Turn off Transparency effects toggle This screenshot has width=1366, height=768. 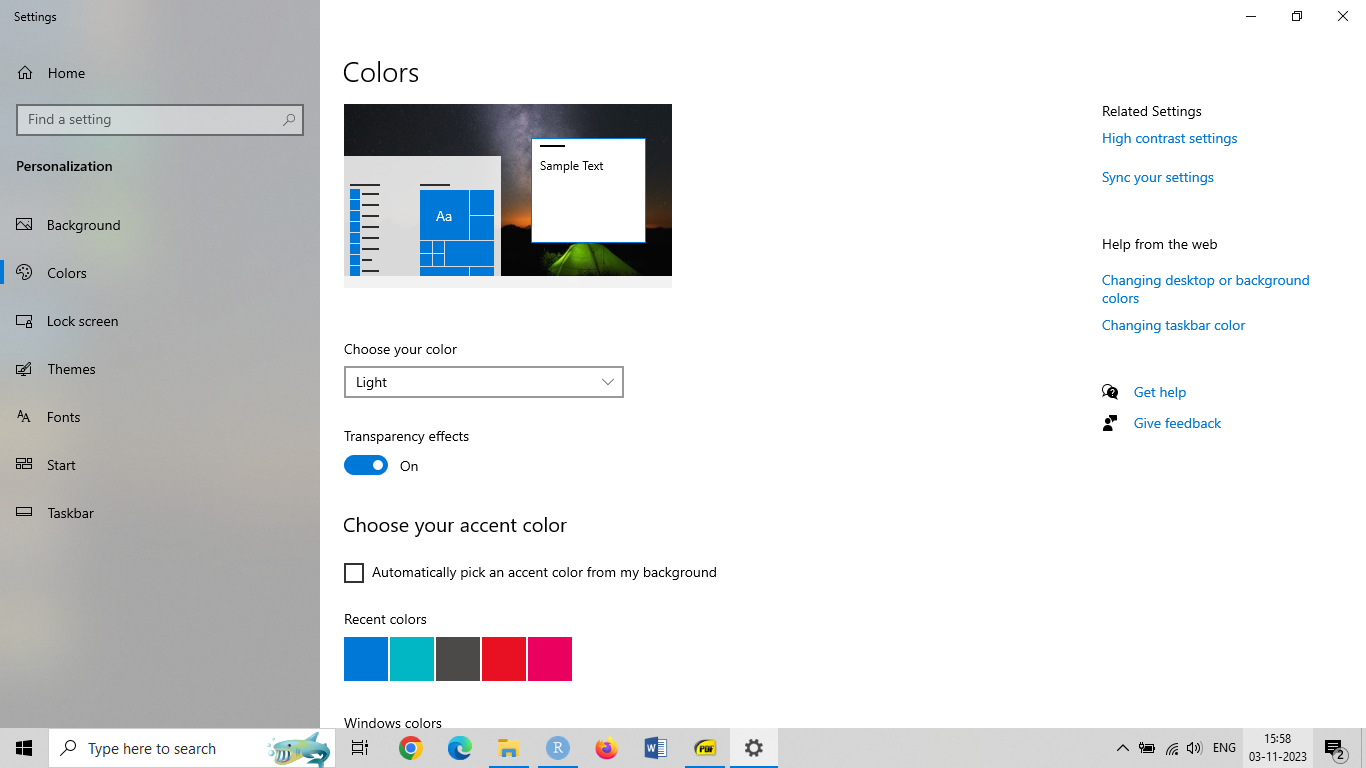[366, 466]
